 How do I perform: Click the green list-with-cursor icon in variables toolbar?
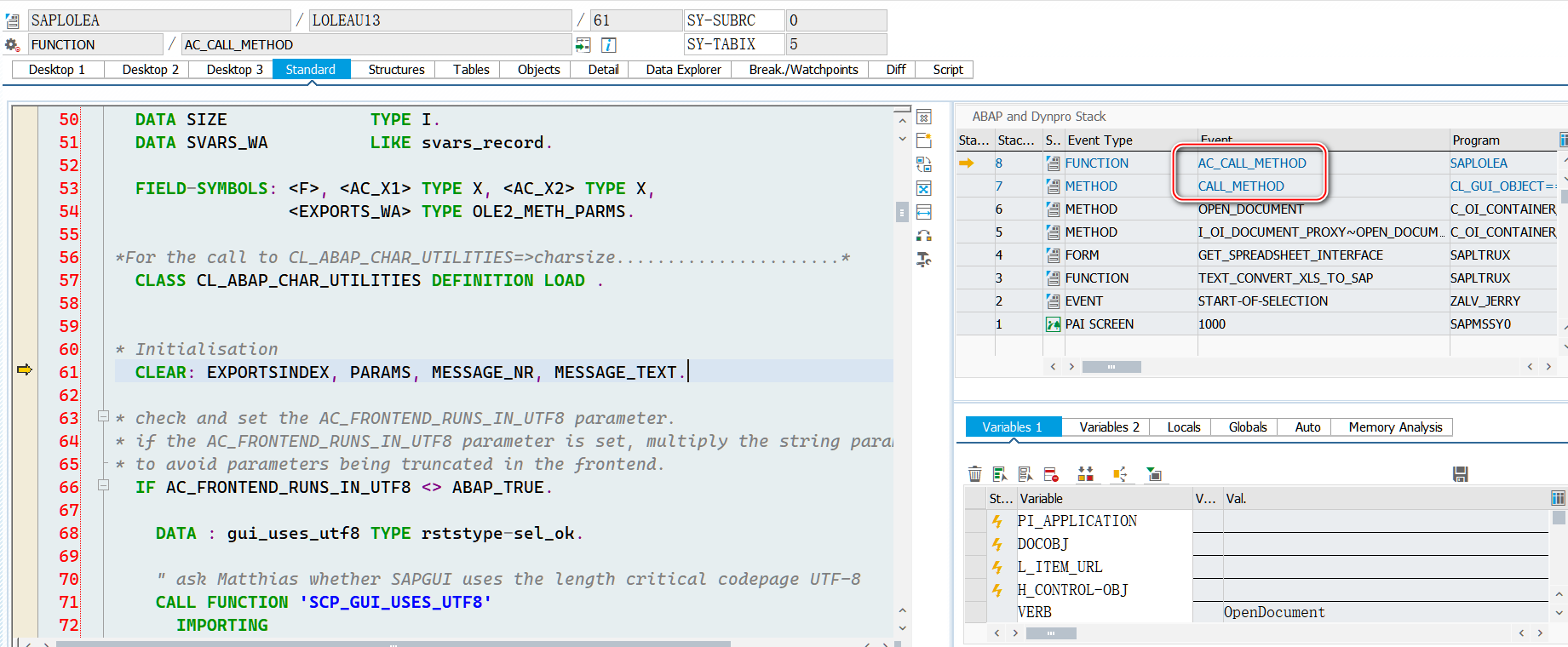pos(1000,474)
